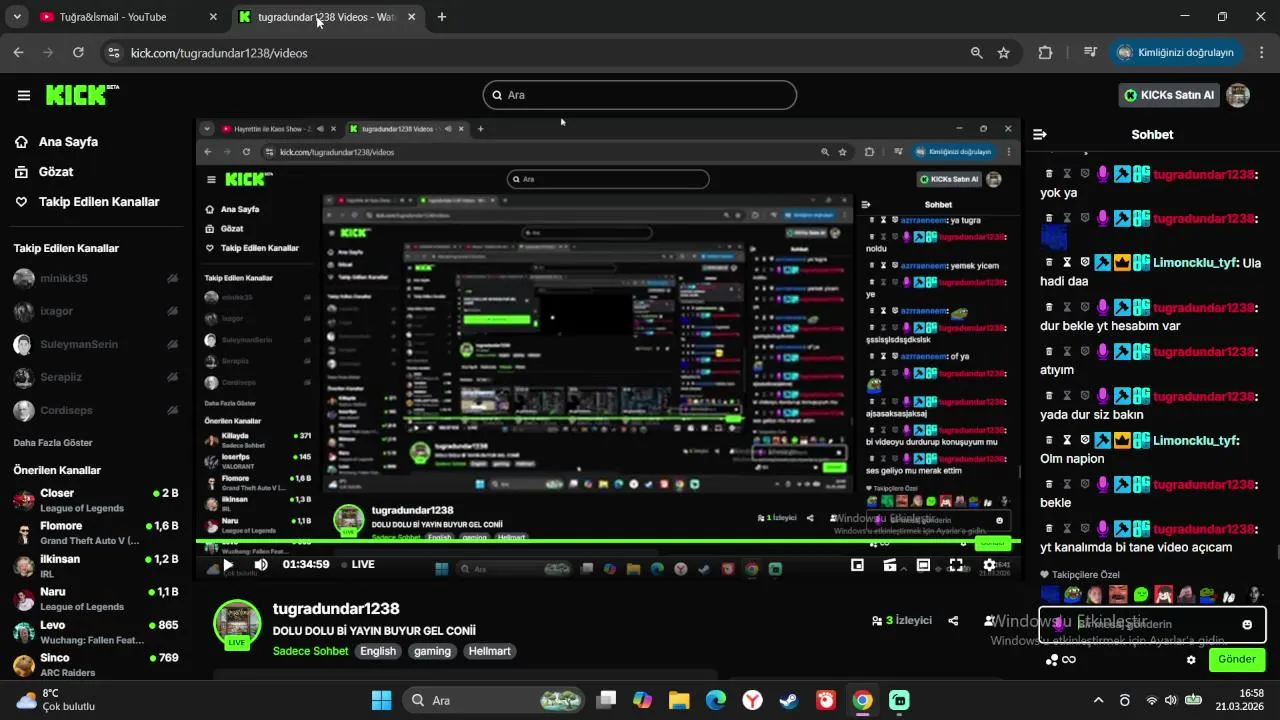Timeout Limoncklu_tyf on 'Olm napion' message
Image resolution: width=1280 pixels, height=720 pixels.
pyautogui.click(x=1067, y=440)
